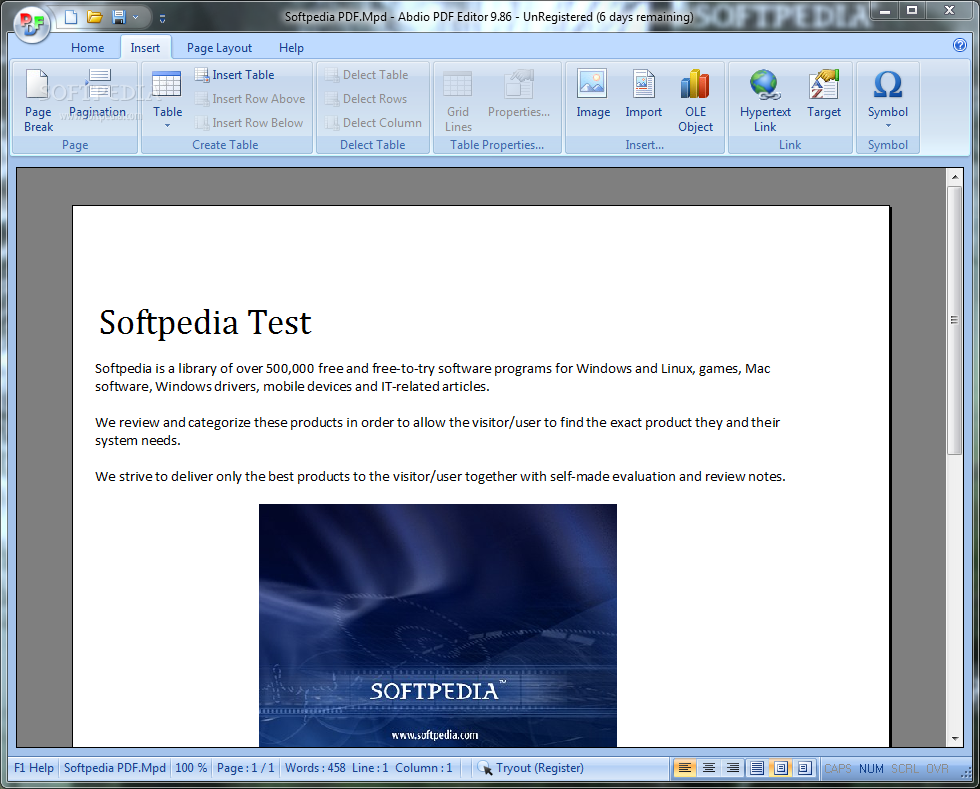
Task: Click Insert Table
Action: [234, 75]
